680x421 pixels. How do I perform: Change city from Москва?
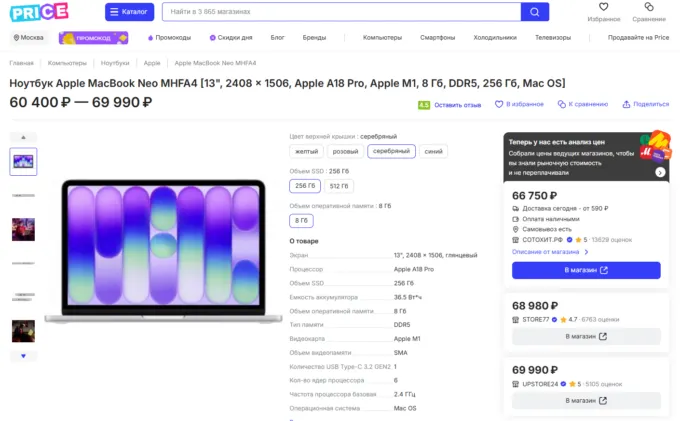click(x=29, y=38)
